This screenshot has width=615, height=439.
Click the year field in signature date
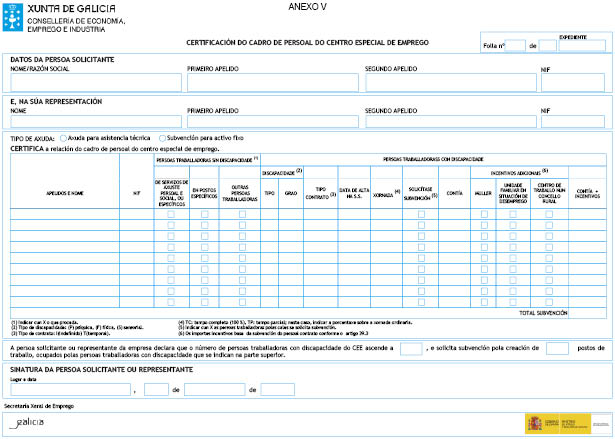click(x=277, y=390)
